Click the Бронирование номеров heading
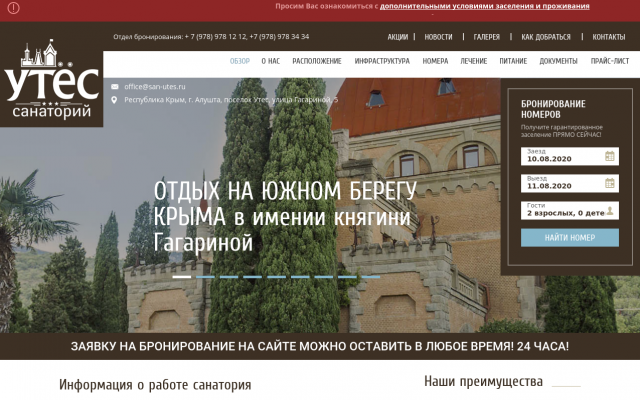 coord(553,109)
